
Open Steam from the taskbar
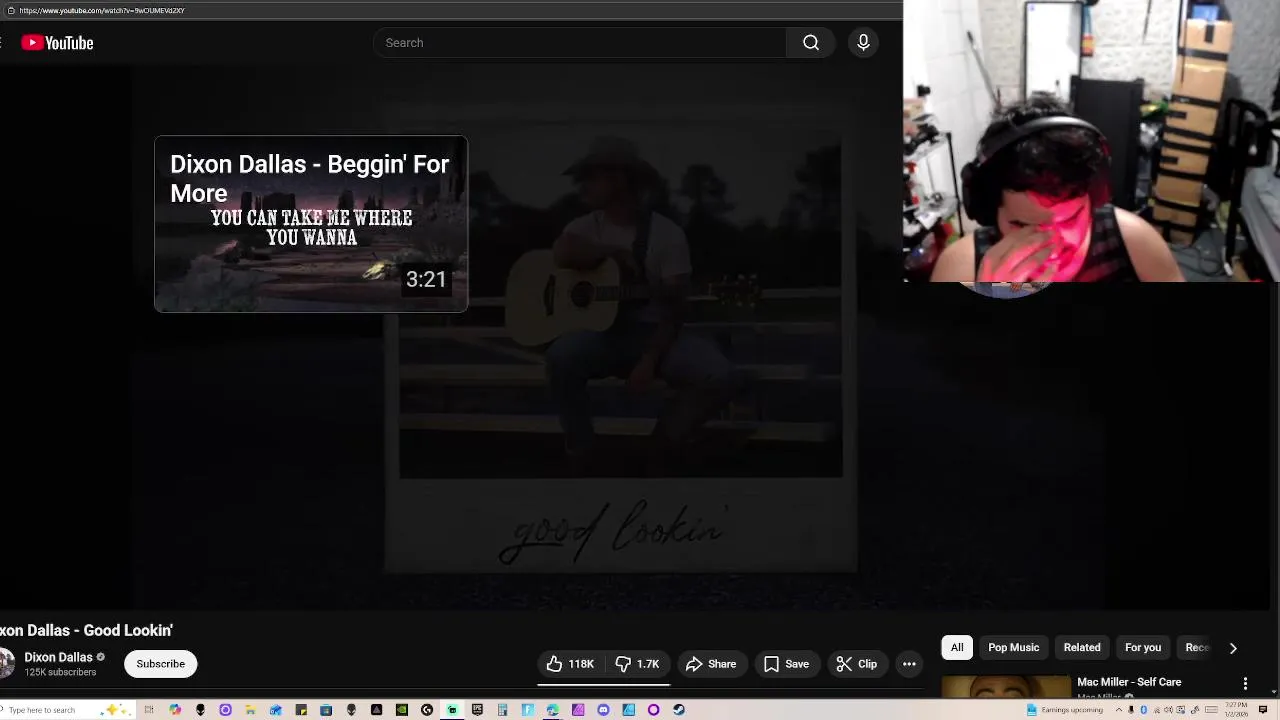(x=679, y=710)
